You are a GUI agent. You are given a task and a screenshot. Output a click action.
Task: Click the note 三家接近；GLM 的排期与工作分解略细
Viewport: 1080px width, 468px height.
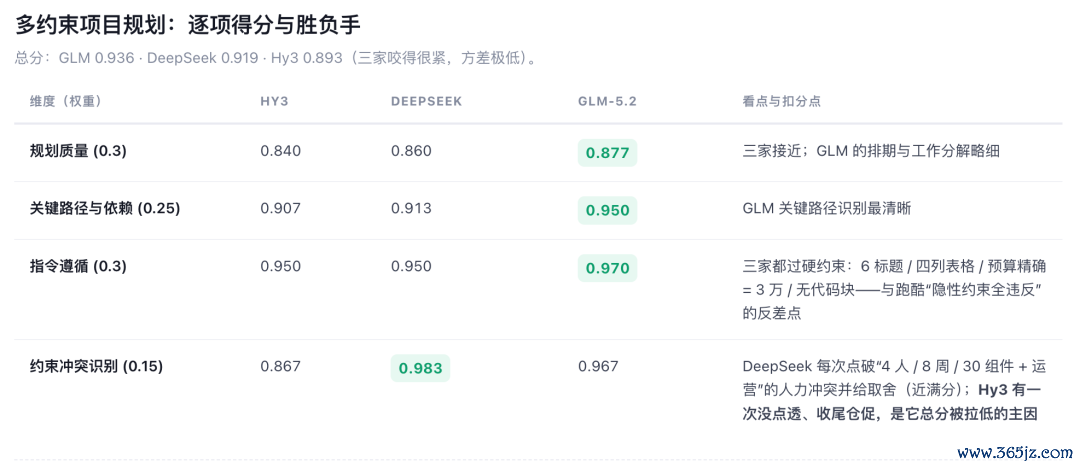click(x=871, y=152)
